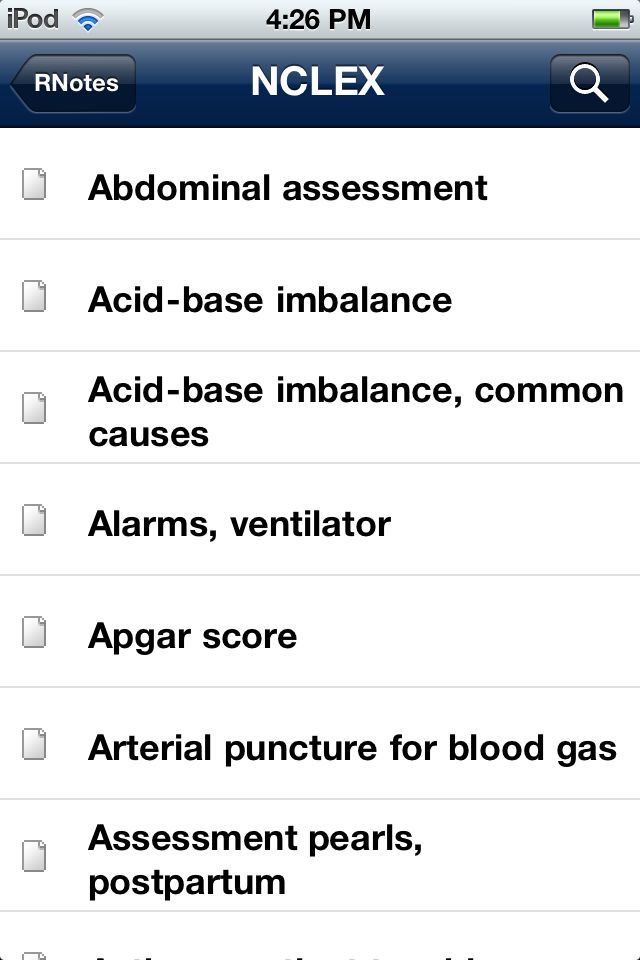Open Abdominal assessment topic

tap(320, 184)
